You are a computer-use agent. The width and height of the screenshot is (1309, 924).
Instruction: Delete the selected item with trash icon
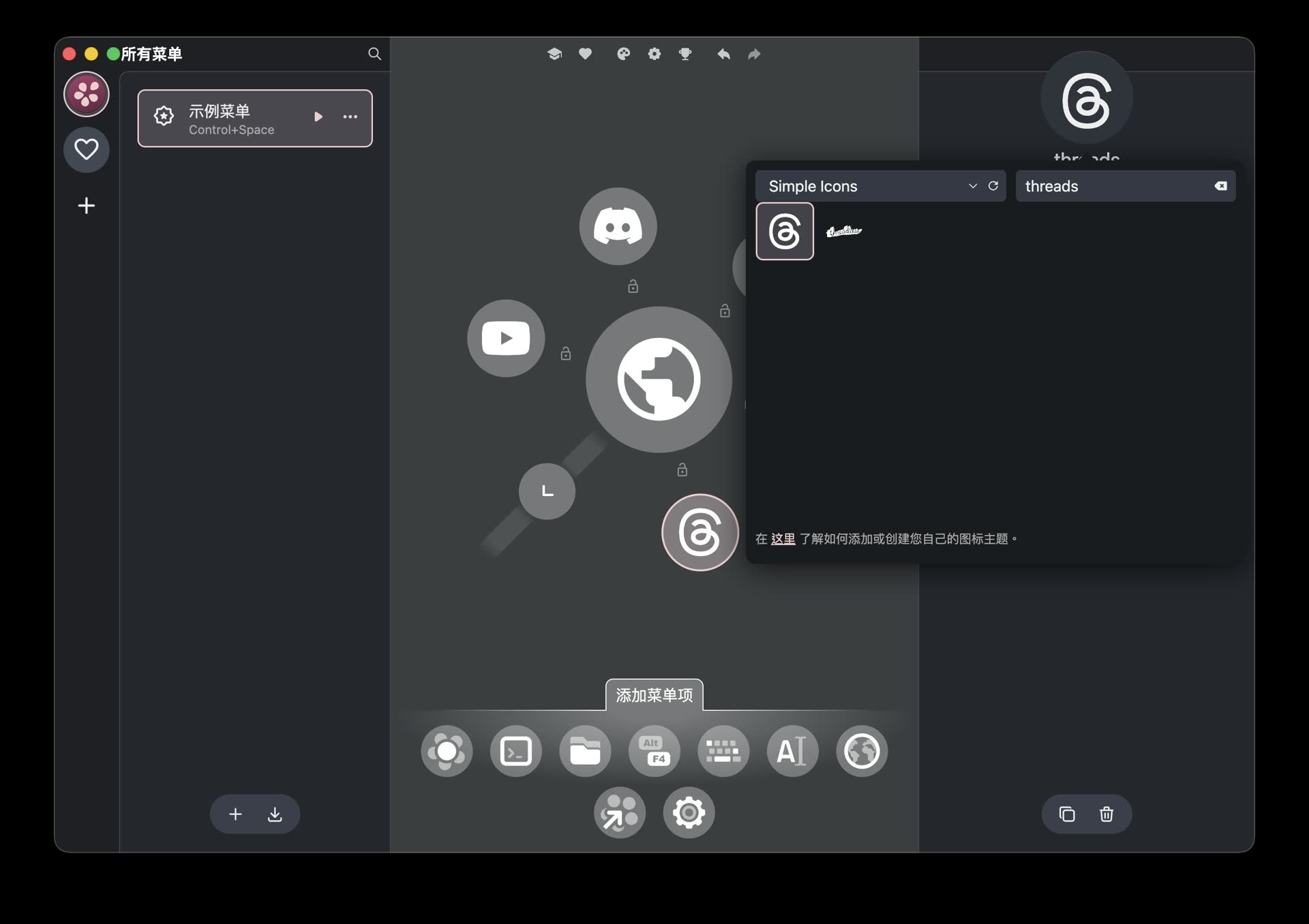click(1107, 814)
